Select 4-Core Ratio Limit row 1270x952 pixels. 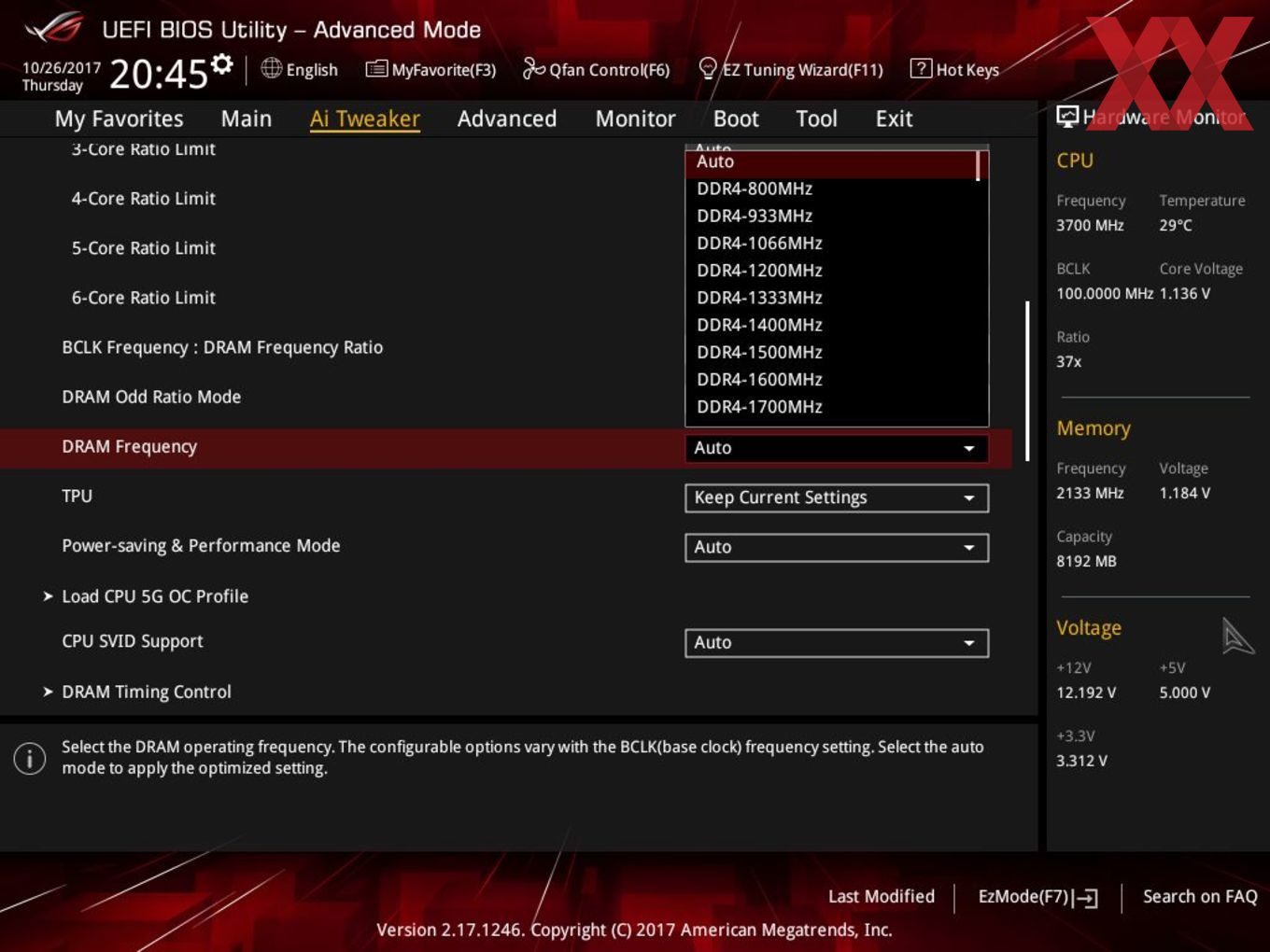click(144, 199)
